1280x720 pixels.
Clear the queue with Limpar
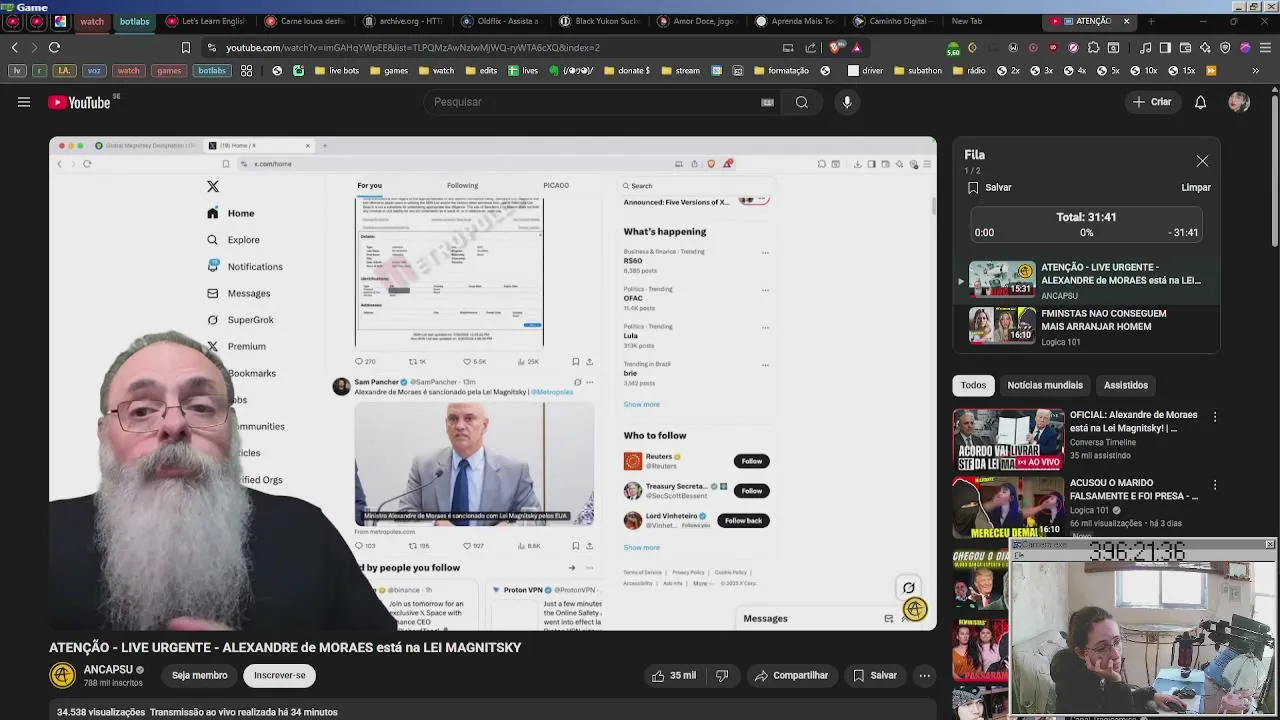[x=1196, y=187]
